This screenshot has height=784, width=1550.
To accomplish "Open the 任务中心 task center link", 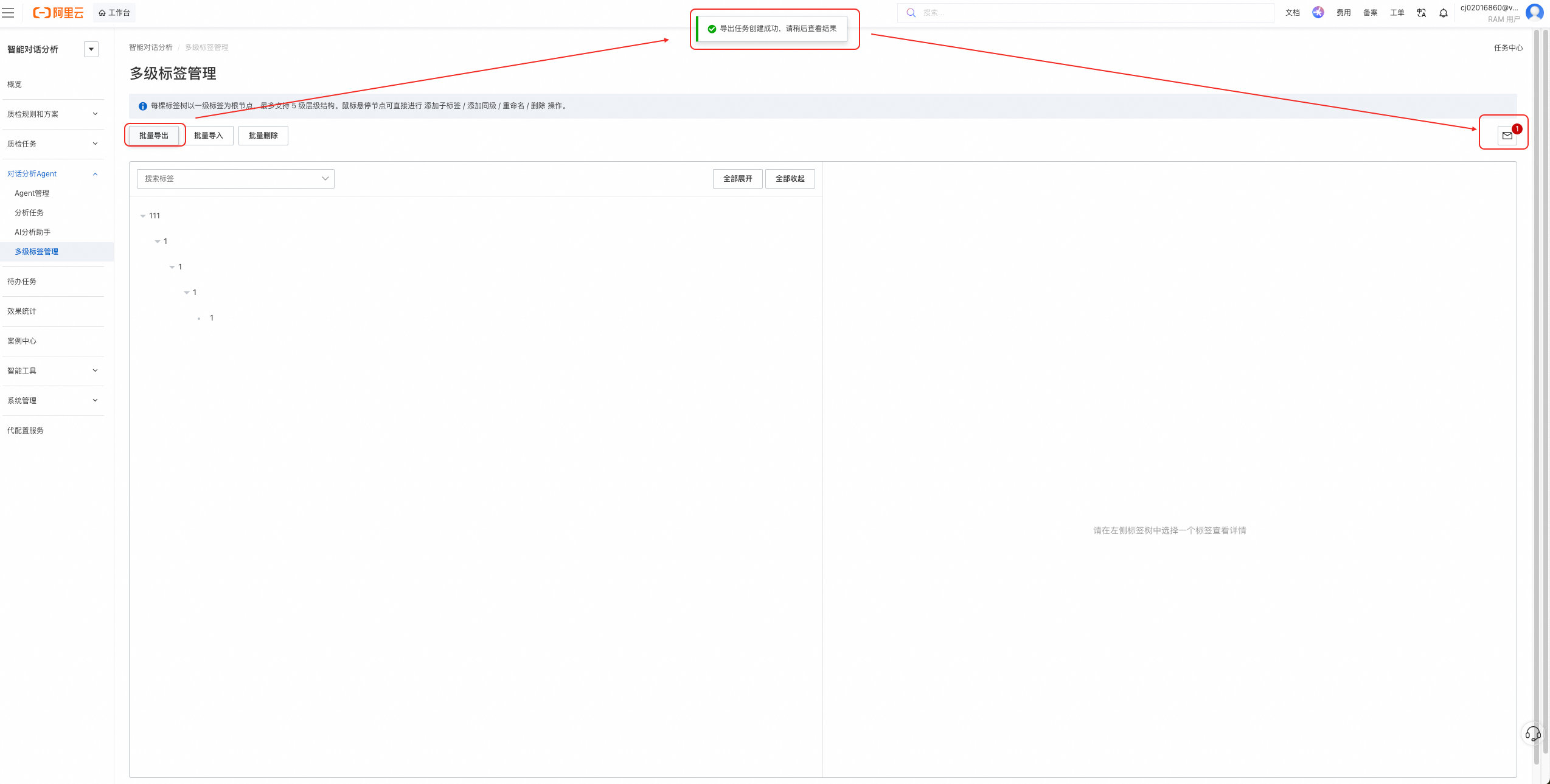I will [x=1508, y=48].
